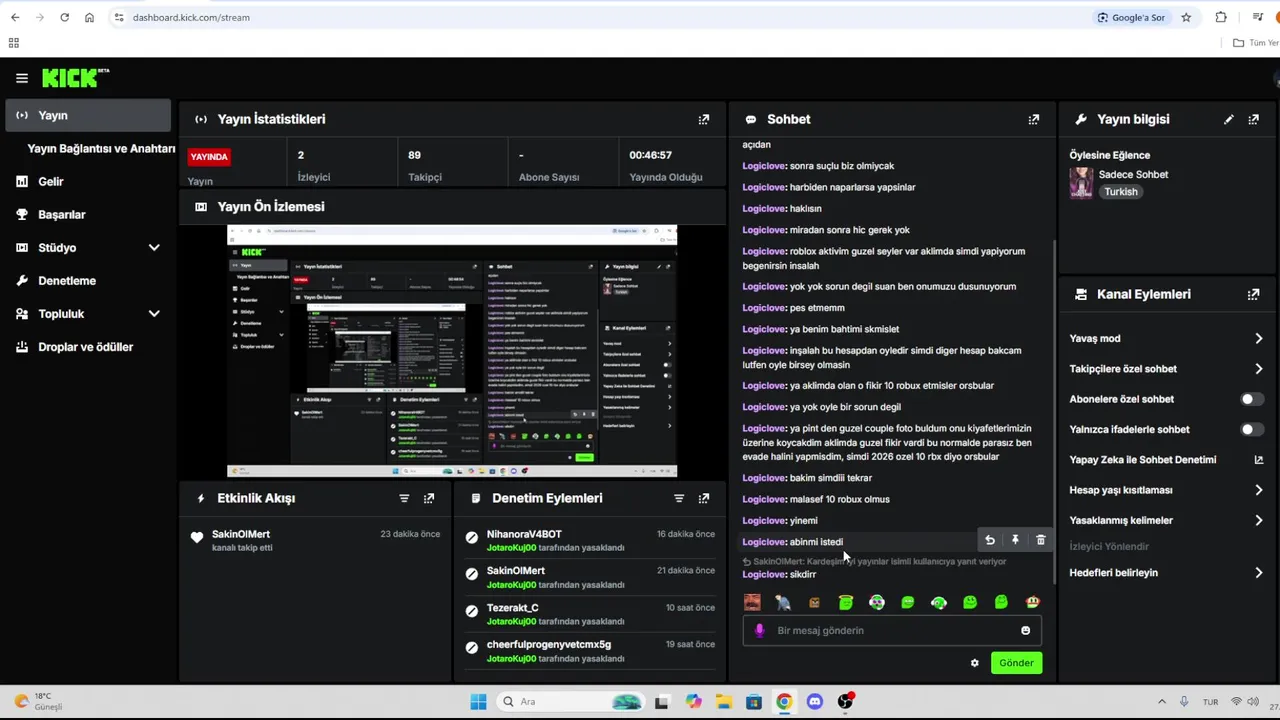Open the Başarılar sidebar item
The width and height of the screenshot is (1280, 720).
61,215
